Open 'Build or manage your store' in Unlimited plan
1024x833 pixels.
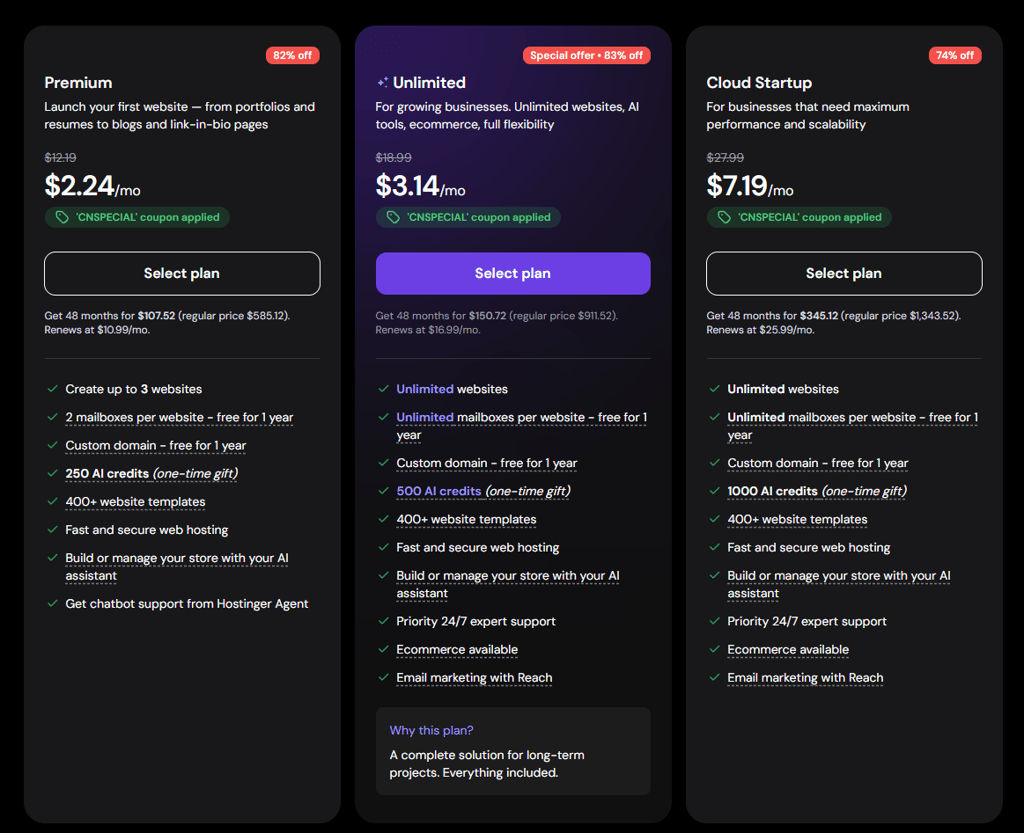point(507,584)
